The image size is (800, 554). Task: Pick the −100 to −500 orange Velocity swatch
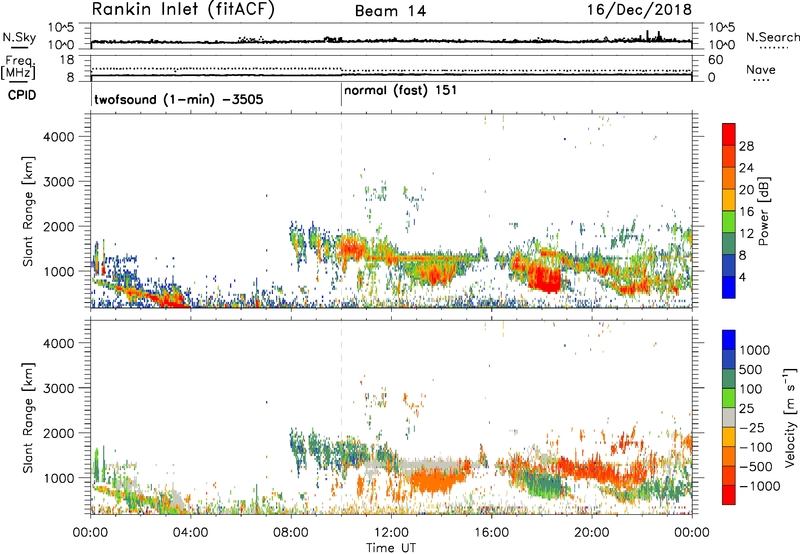pos(729,457)
